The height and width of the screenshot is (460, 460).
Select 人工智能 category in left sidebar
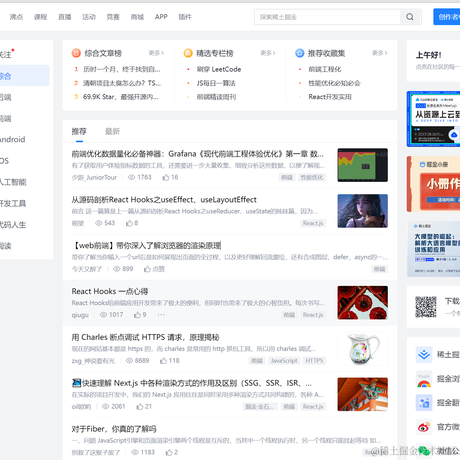coord(13,182)
